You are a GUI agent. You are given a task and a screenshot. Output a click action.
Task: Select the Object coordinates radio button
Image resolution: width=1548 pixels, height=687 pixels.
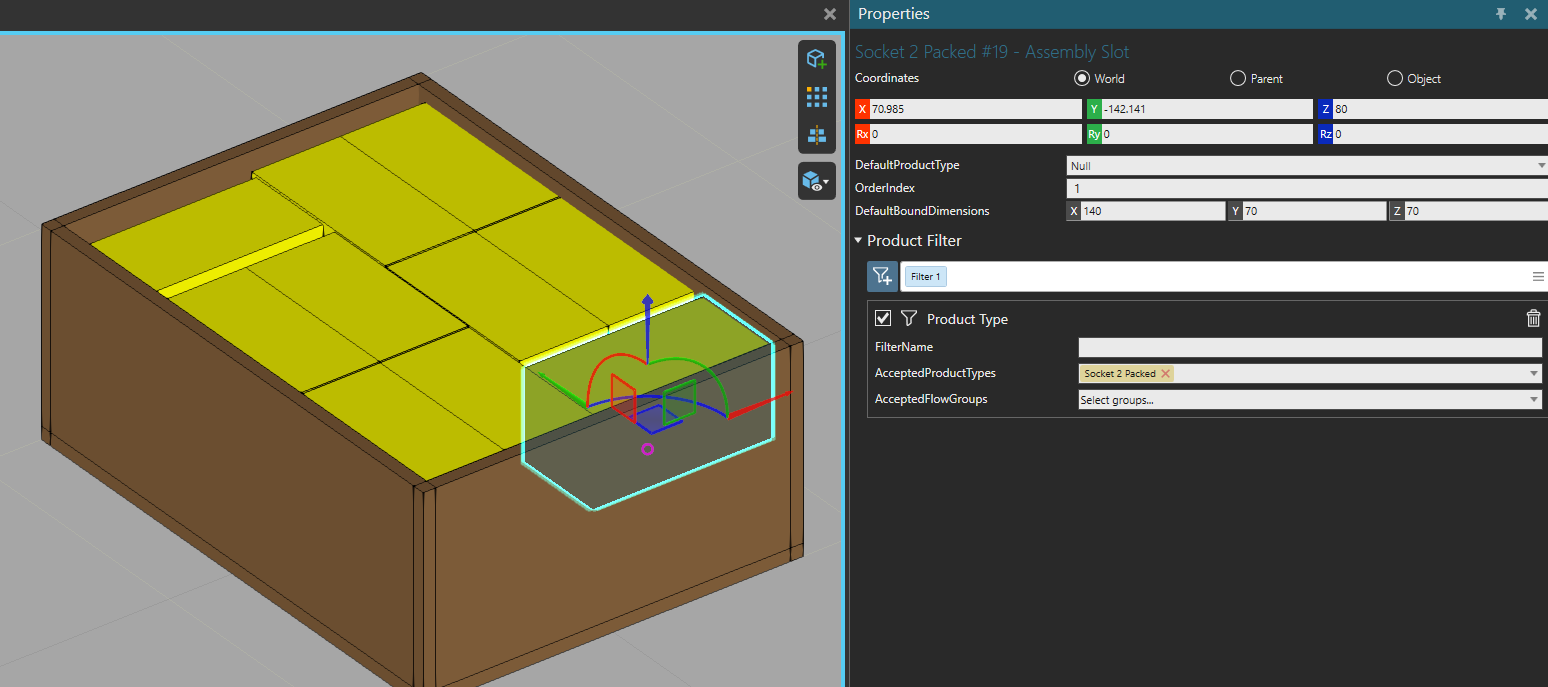pos(1395,79)
